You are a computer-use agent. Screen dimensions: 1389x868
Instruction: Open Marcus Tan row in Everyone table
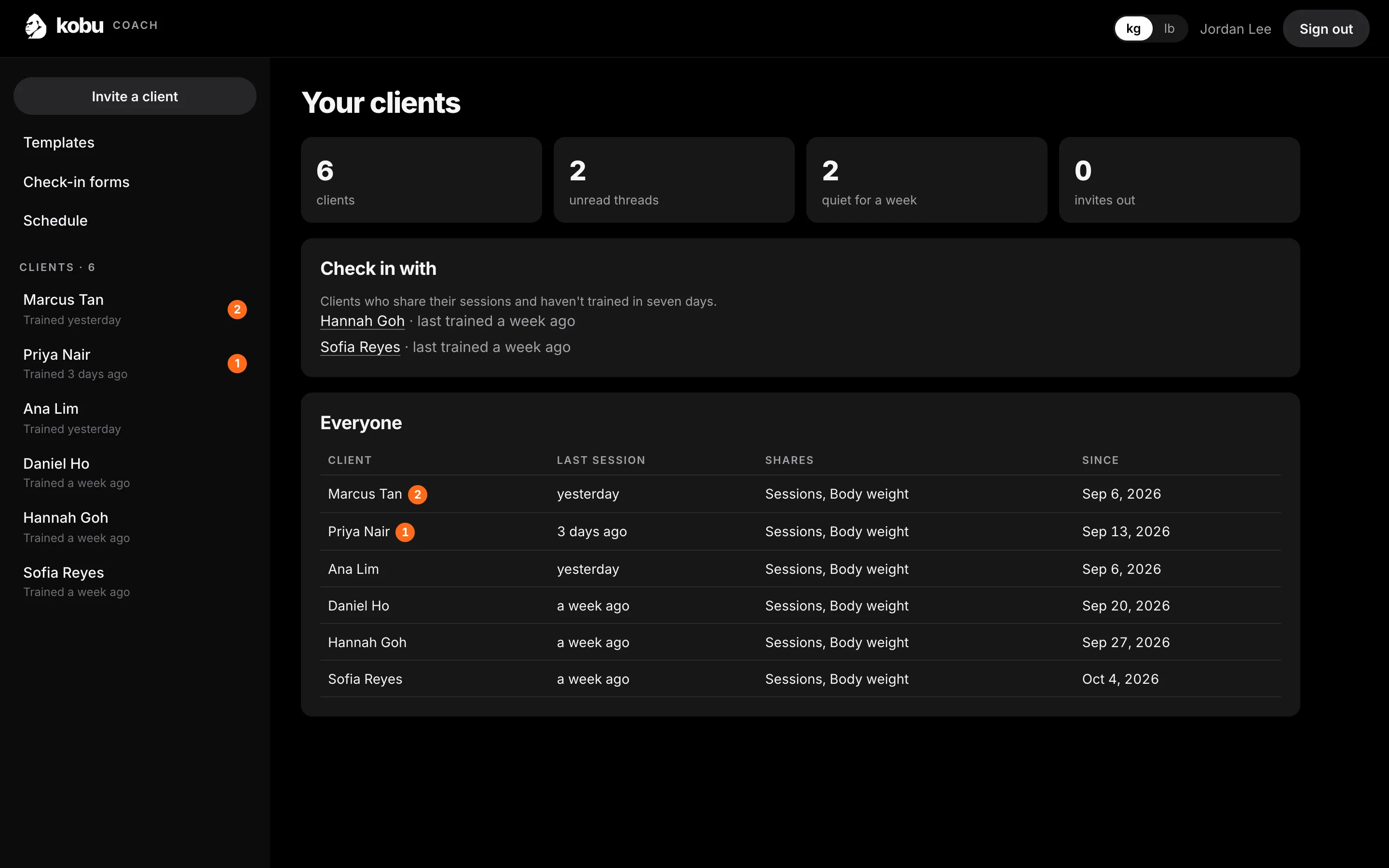tap(800, 494)
